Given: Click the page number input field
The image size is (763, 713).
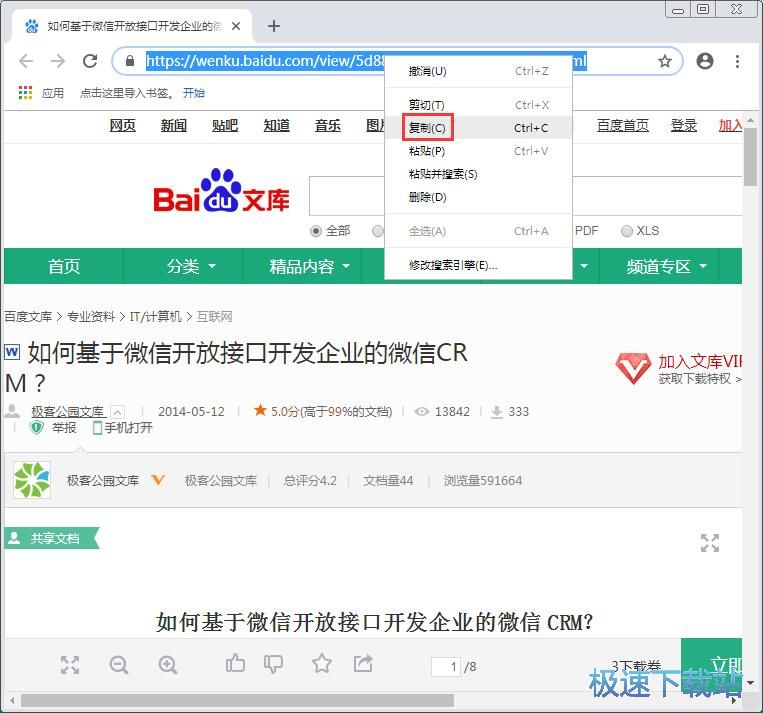Looking at the screenshot, I should click(446, 666).
